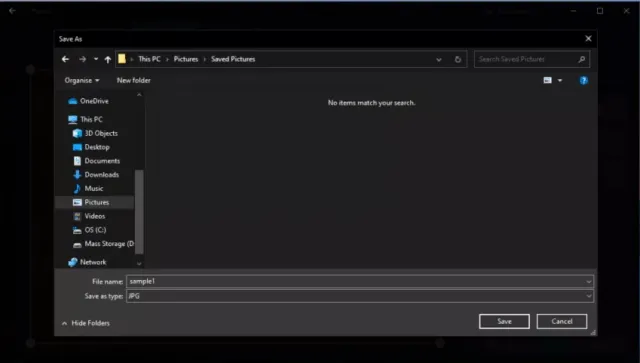Open the view options dropdown arrow
Screen dimensions: 640x363
(560, 80)
